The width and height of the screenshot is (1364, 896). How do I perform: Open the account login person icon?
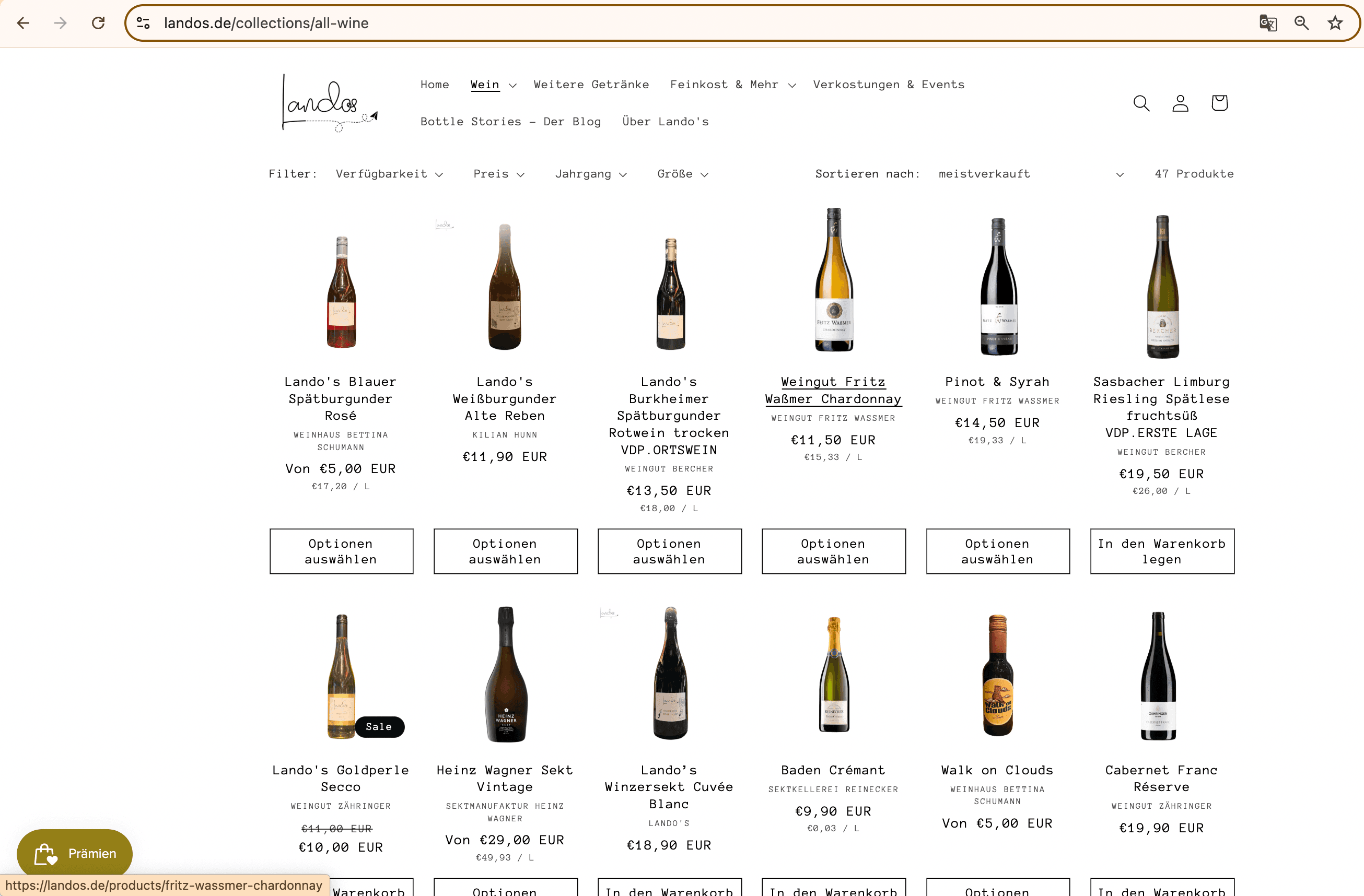click(x=1180, y=103)
